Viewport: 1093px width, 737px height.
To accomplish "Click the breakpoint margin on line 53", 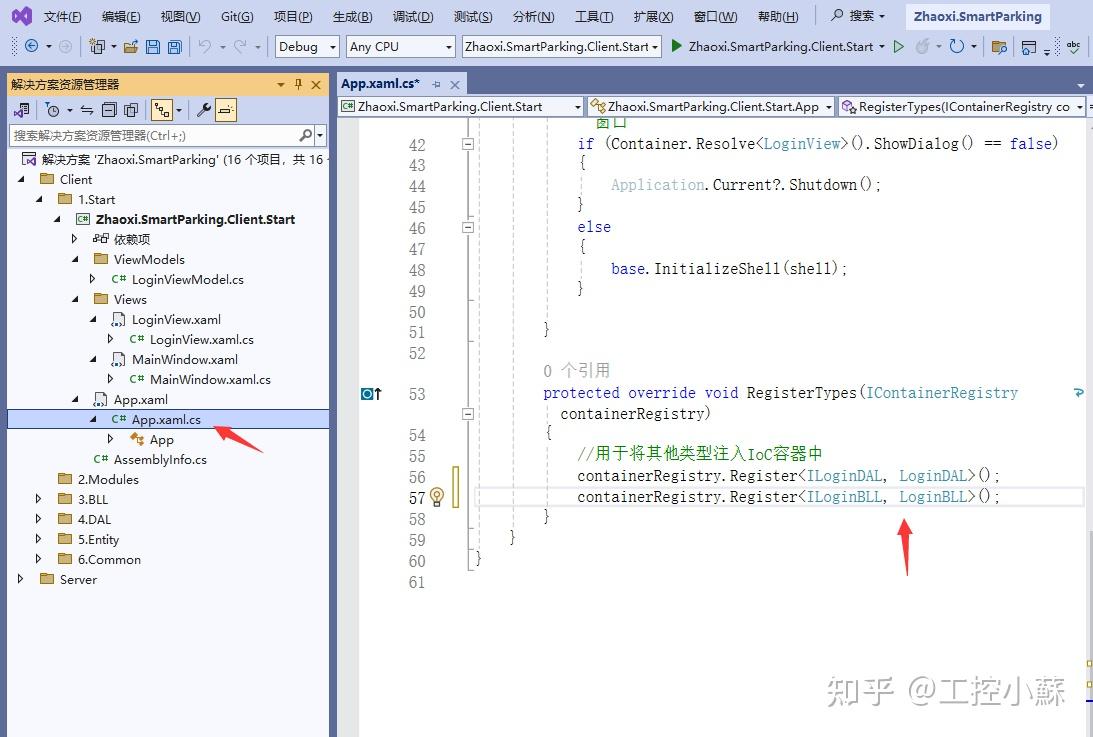I will [x=366, y=393].
